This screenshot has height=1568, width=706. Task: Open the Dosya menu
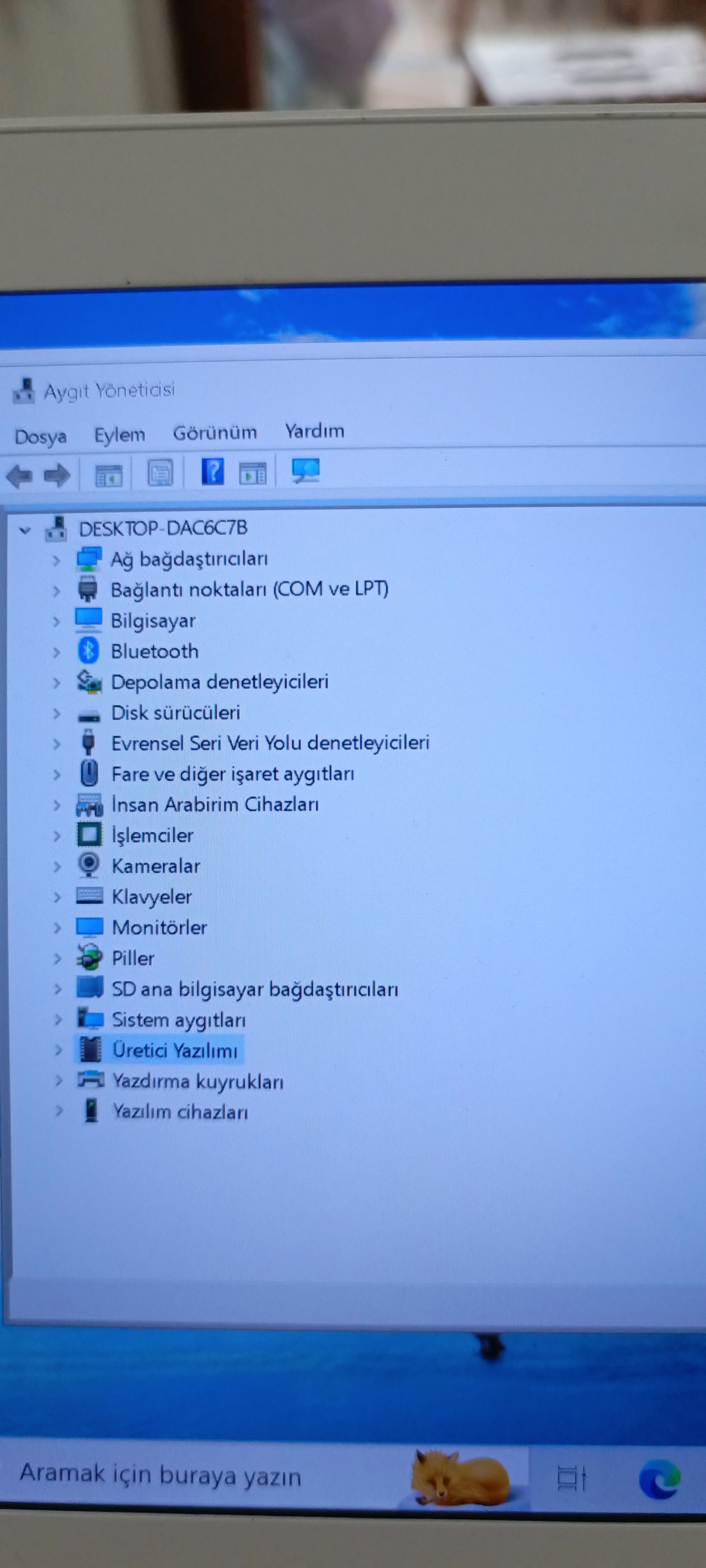(40, 436)
